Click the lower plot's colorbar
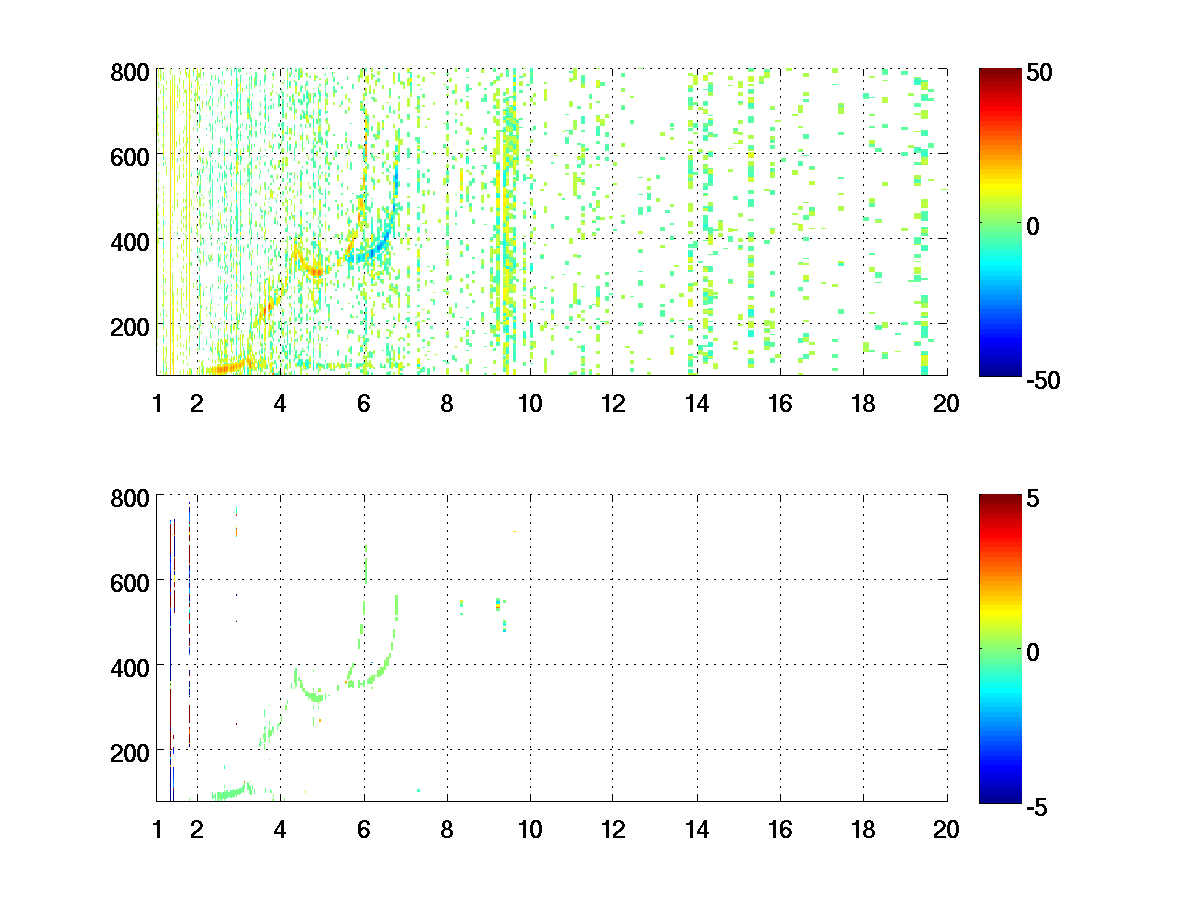Viewport: 1200px width, 900px height. (1000, 648)
